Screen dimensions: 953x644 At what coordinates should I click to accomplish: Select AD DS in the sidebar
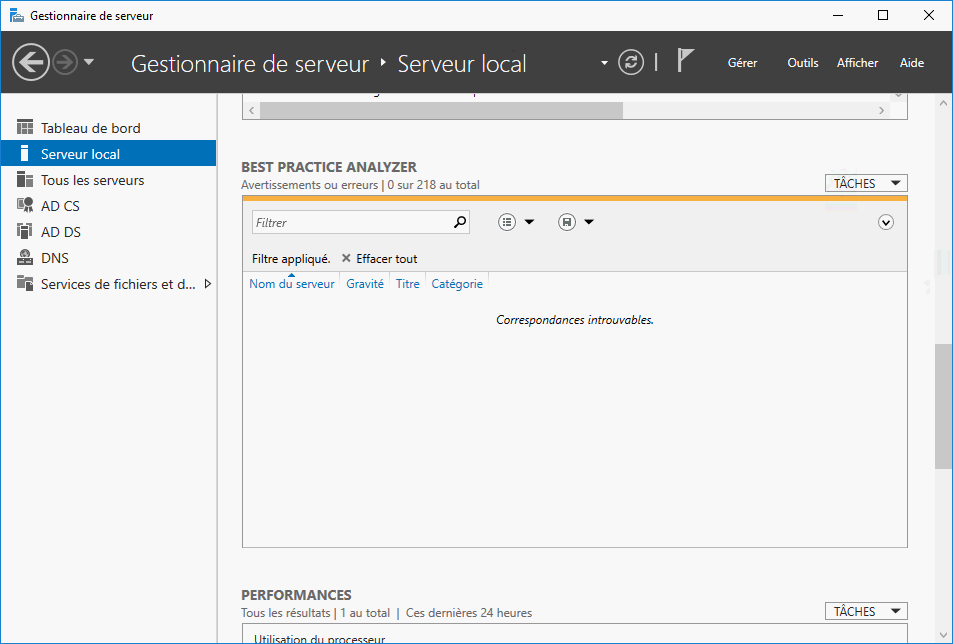tap(60, 232)
